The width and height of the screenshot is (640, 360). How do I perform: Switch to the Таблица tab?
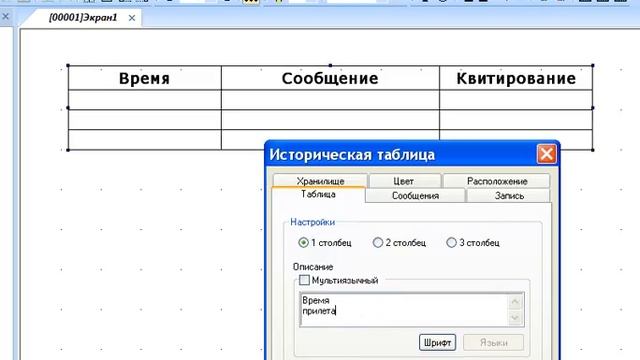[x=318, y=194]
